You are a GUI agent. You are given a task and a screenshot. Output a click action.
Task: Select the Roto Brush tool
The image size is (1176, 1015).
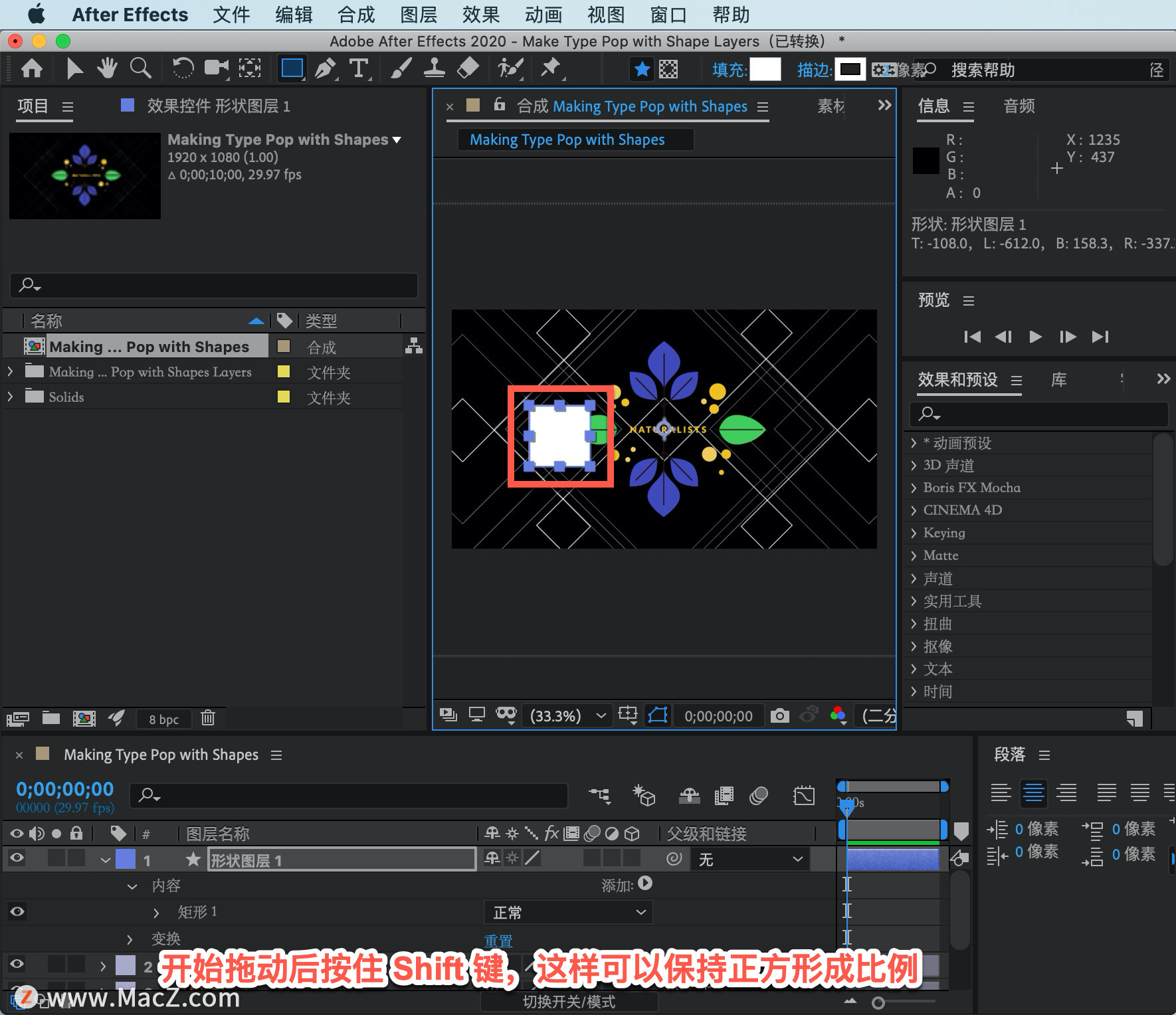coord(510,68)
